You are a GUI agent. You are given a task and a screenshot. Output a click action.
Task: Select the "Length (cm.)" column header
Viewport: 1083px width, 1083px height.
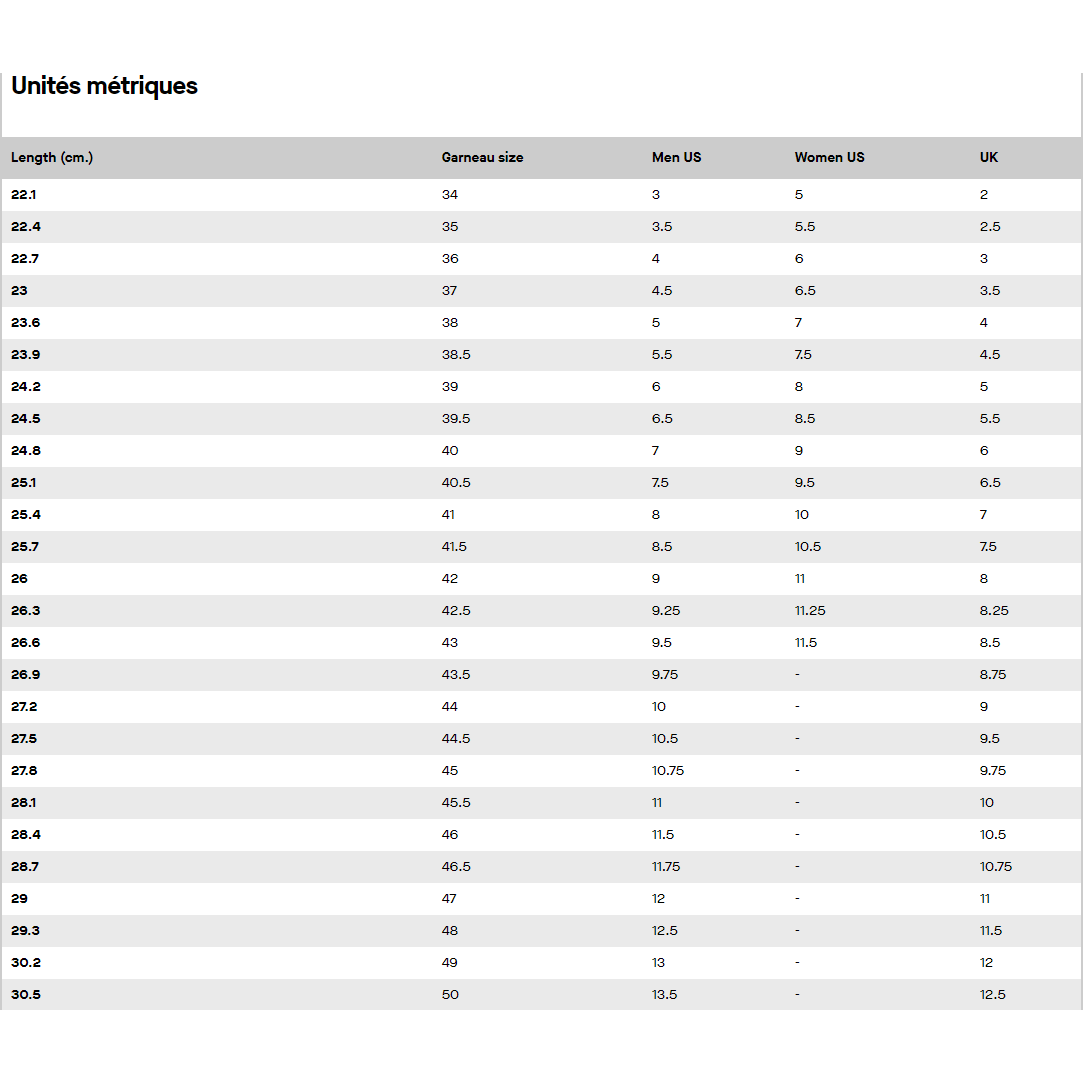[52, 157]
